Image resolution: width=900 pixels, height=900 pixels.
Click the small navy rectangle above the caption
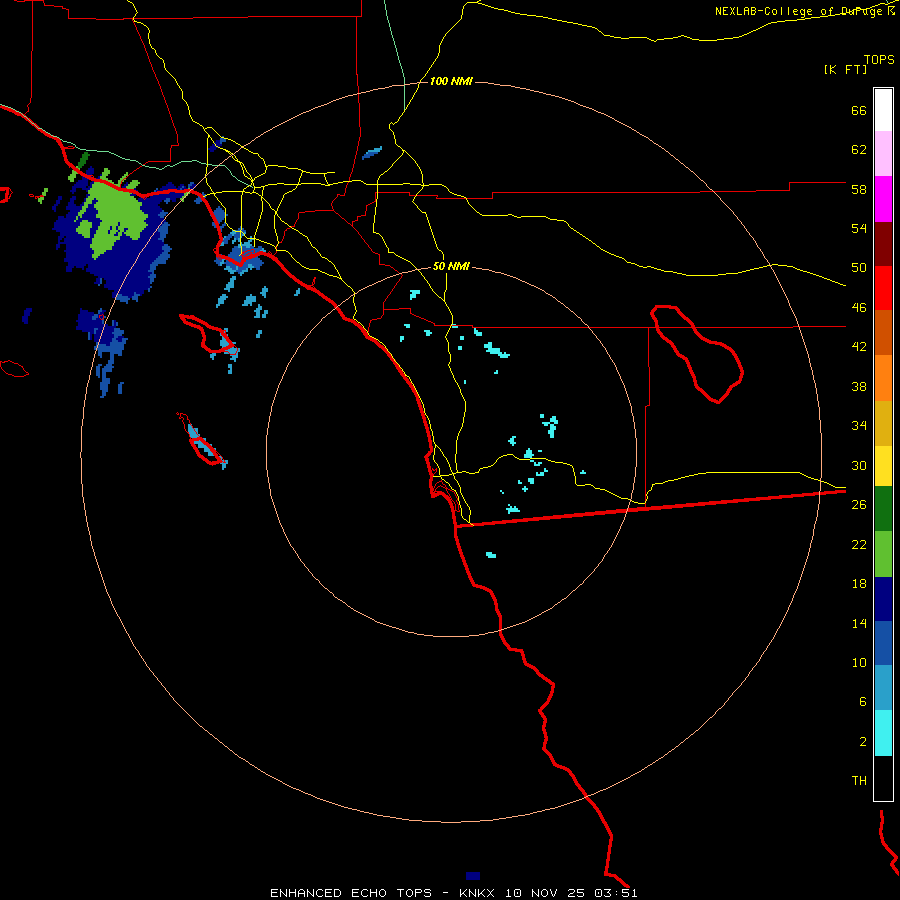[473, 876]
